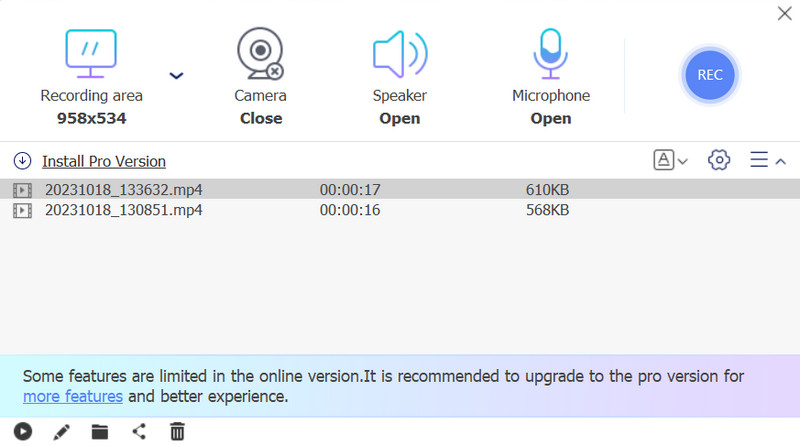This screenshot has width=800, height=446.
Task: Toggle the Camera webcam on
Action: (x=260, y=54)
